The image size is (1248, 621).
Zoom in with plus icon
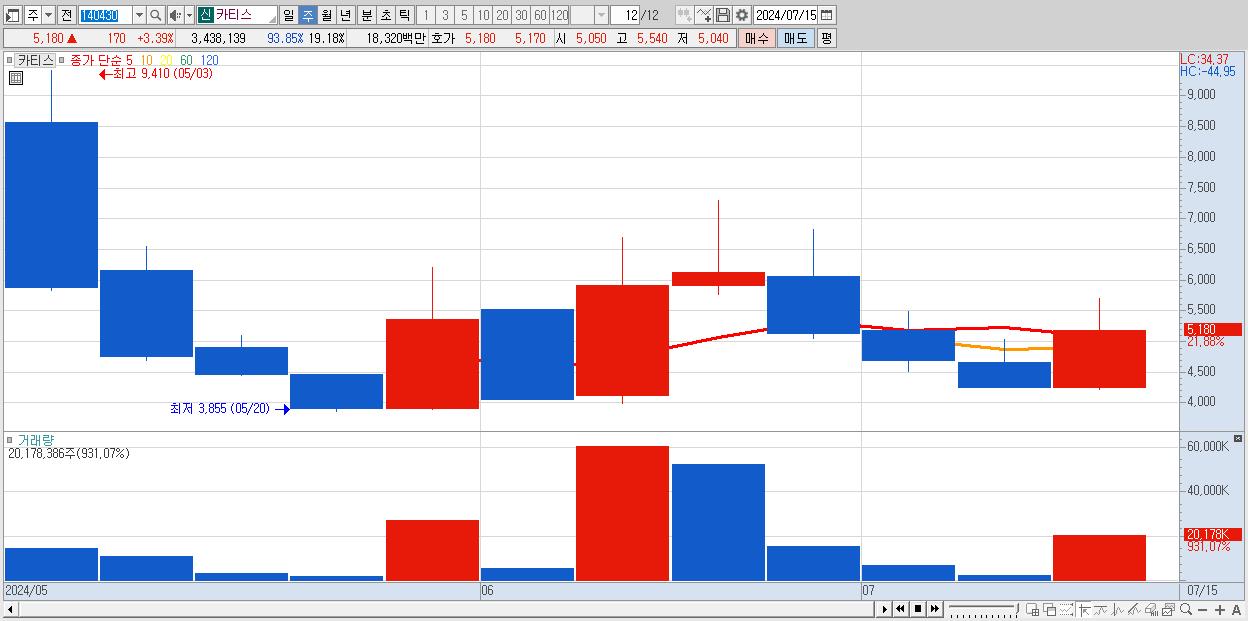1220,610
